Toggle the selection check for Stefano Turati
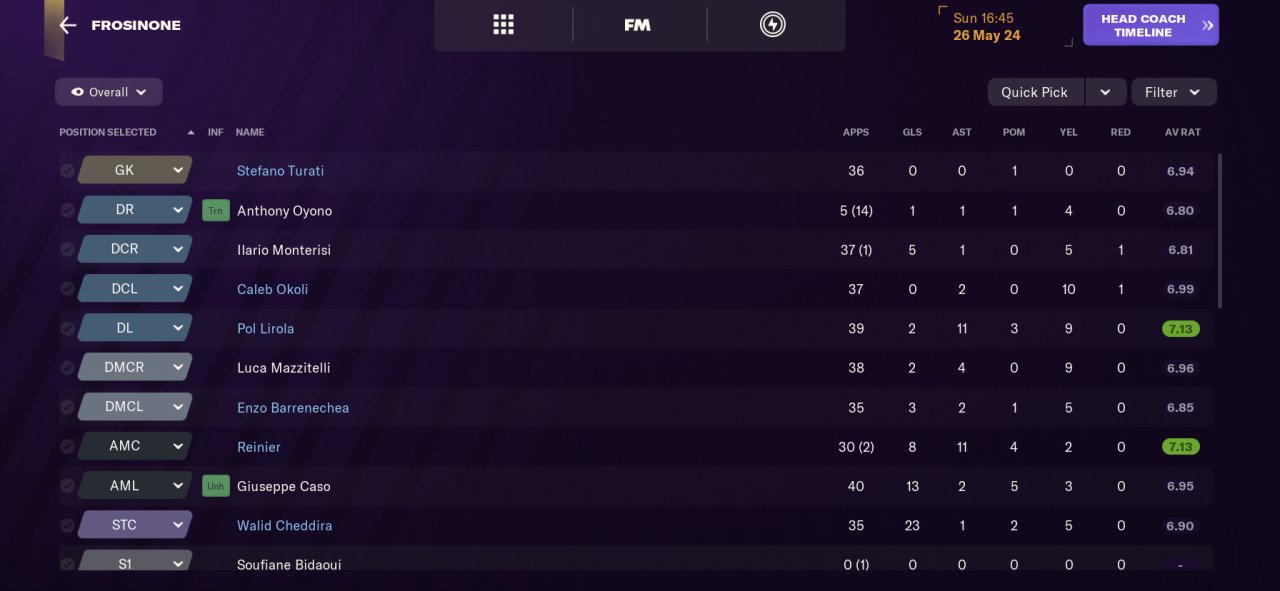 coord(67,171)
